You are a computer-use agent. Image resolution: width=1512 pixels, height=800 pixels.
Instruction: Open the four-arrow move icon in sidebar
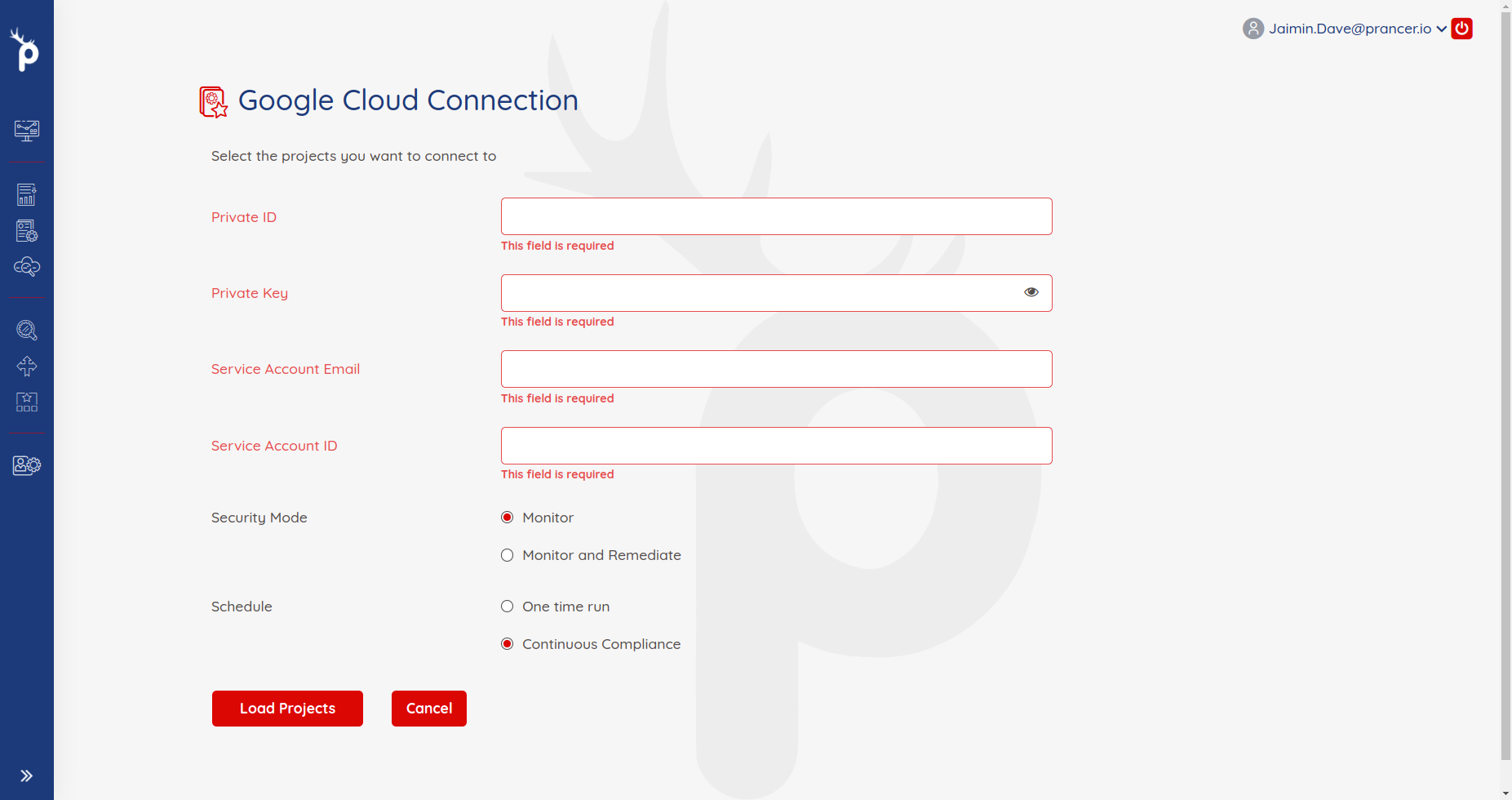pos(27,367)
